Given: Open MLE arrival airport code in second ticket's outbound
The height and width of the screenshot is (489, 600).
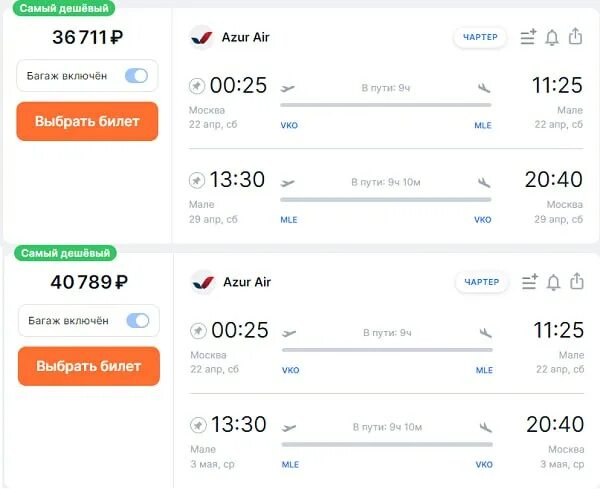Looking at the screenshot, I should (484, 370).
